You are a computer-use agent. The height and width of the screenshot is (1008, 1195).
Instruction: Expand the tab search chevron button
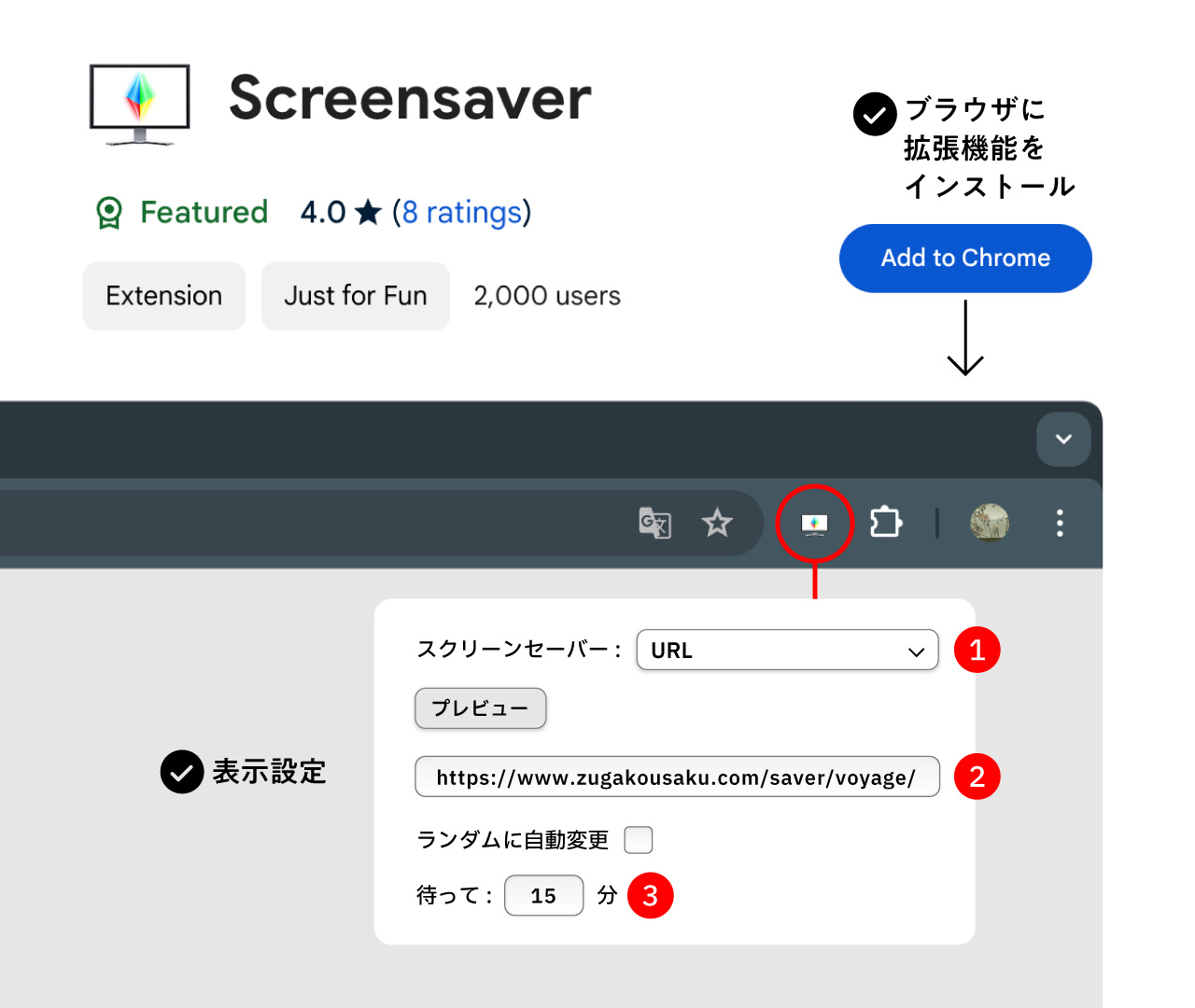tap(1063, 439)
